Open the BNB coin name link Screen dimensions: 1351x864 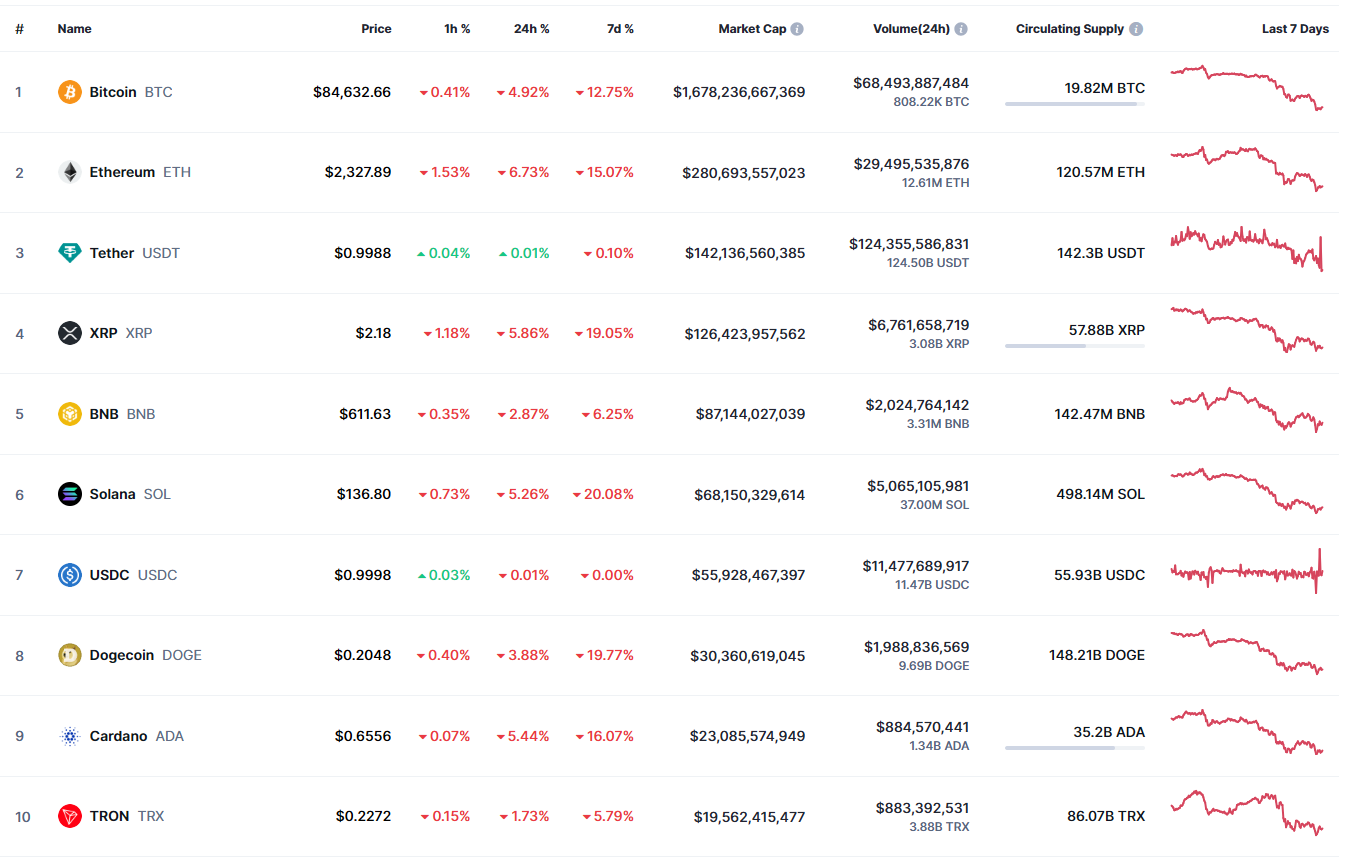click(104, 414)
